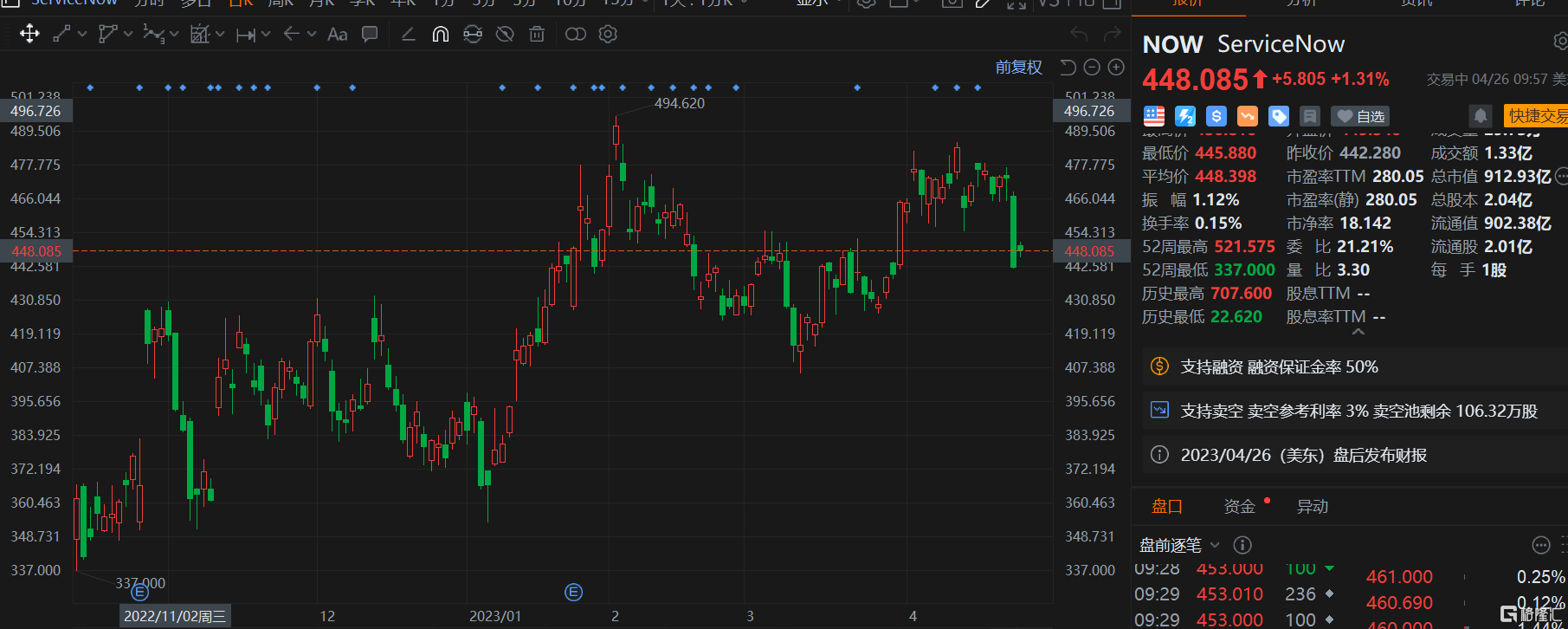Zoom in the chart with plus

pyautogui.click(x=1116, y=67)
